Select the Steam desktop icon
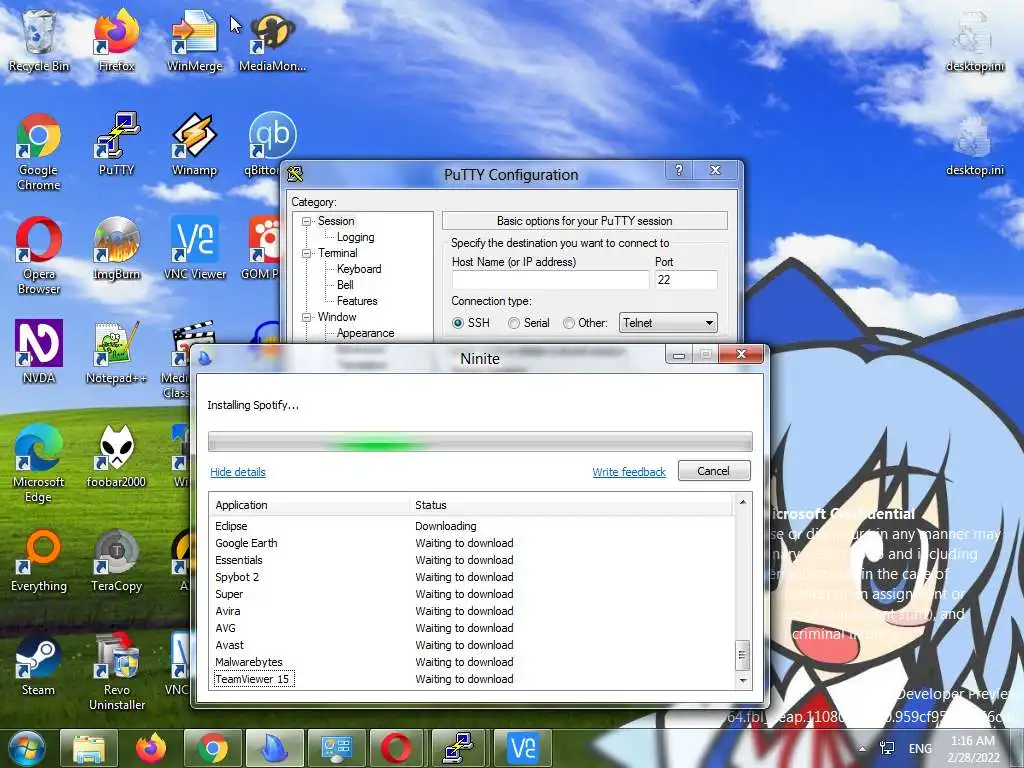 [39, 664]
